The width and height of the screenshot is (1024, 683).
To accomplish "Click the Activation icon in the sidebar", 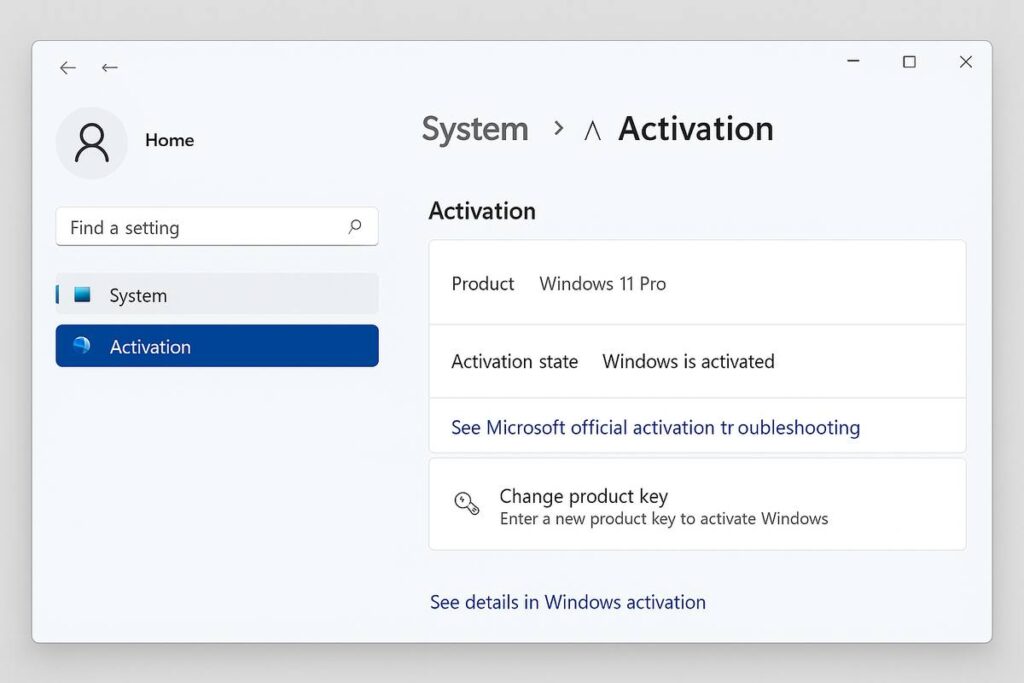I will [83, 347].
